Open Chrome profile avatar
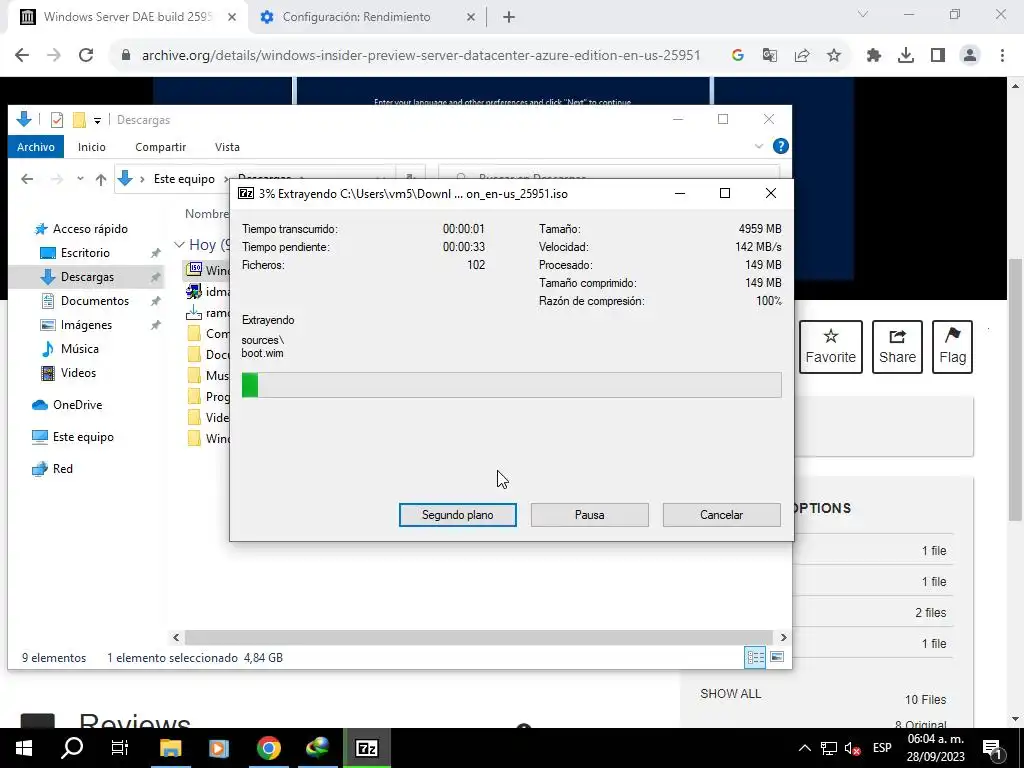1024x768 pixels. tap(970, 56)
